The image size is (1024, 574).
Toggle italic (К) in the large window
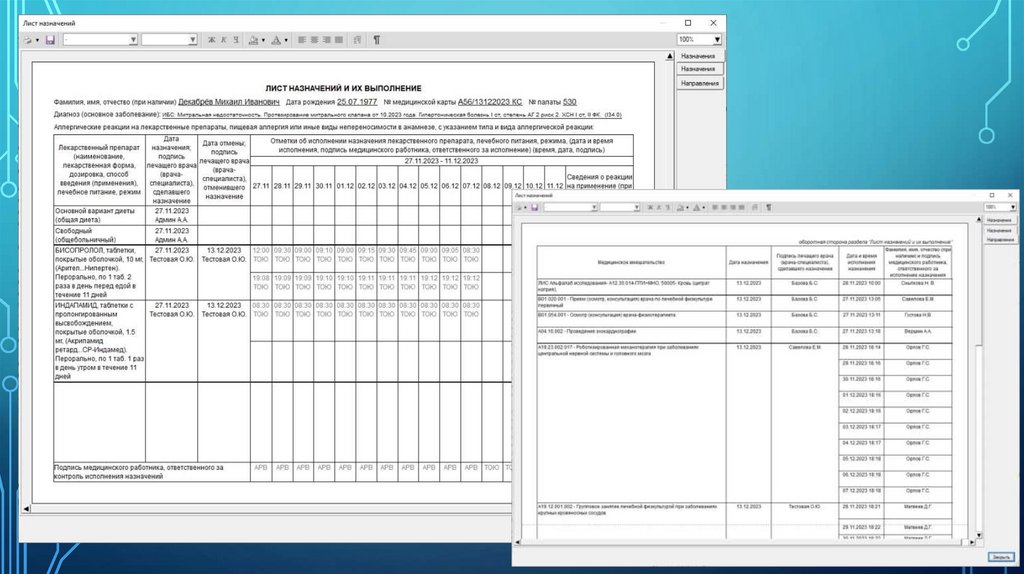tap(223, 40)
